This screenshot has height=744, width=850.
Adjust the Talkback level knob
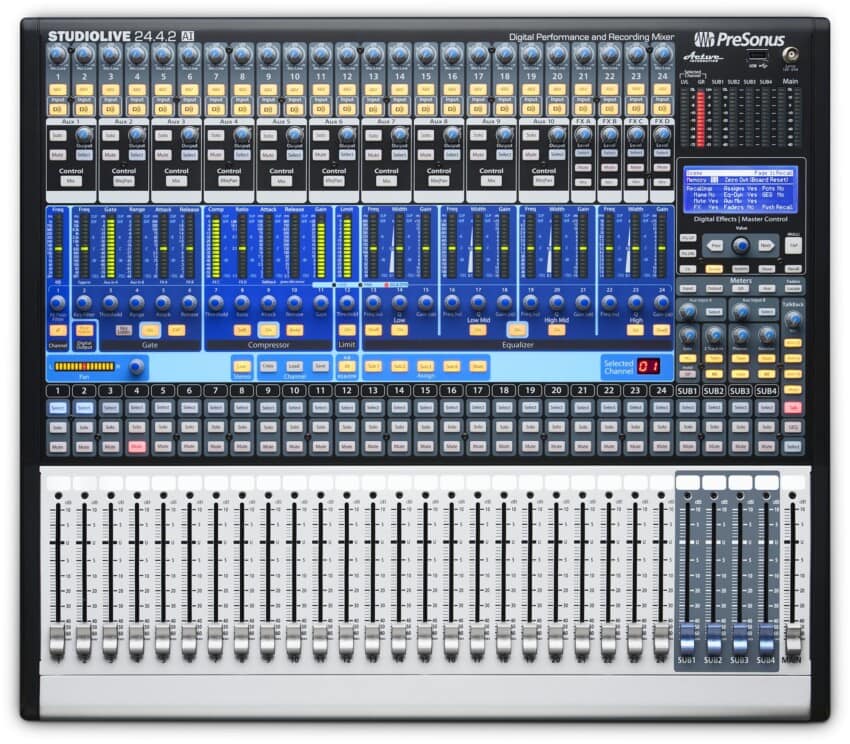click(794, 319)
